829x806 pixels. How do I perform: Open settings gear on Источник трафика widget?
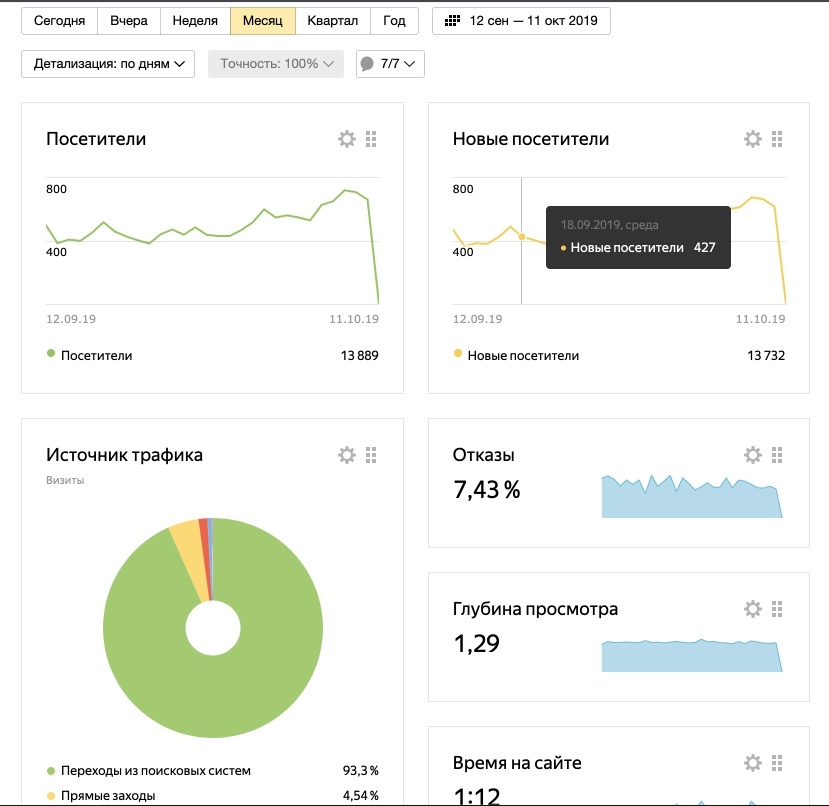(x=347, y=455)
